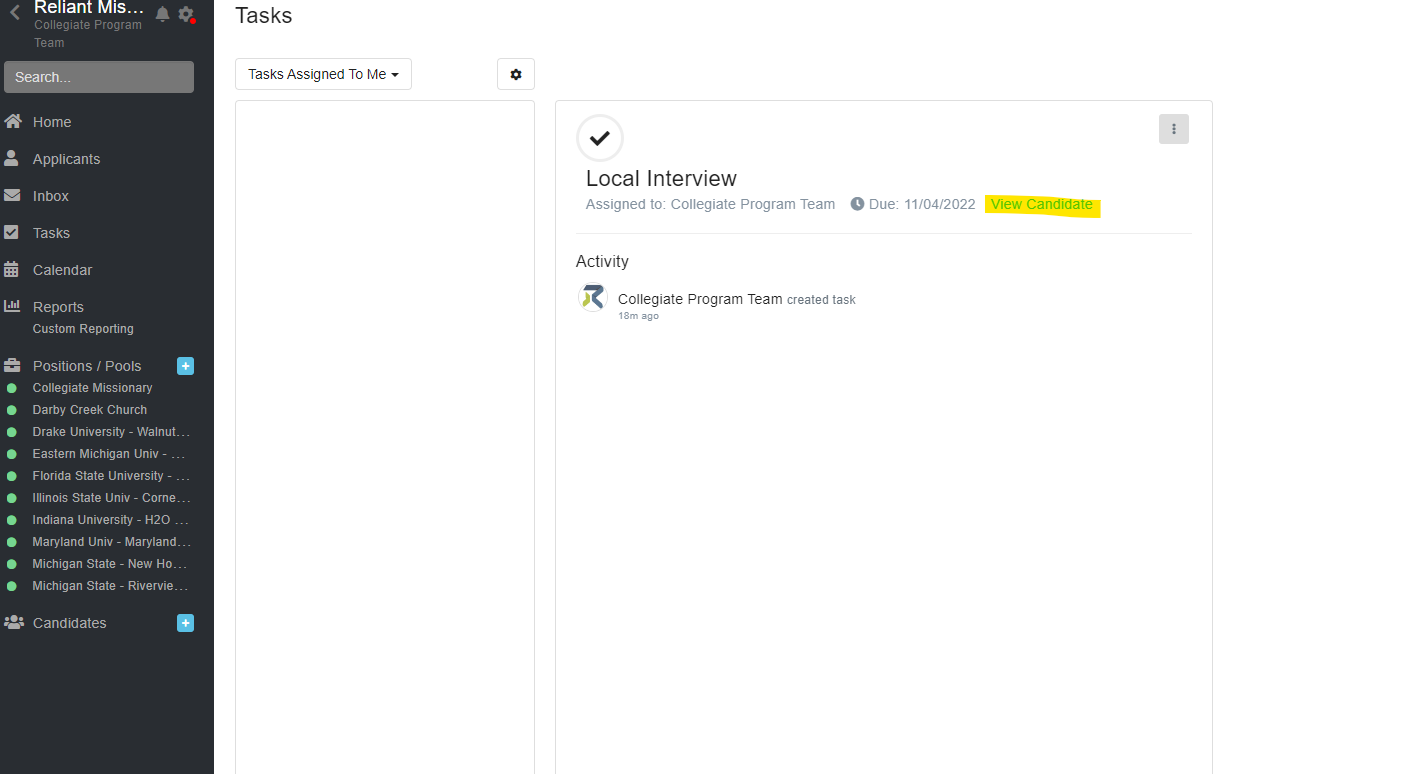The width and height of the screenshot is (1423, 774).
Task: Click the View Candidate link
Action: click(x=1041, y=204)
